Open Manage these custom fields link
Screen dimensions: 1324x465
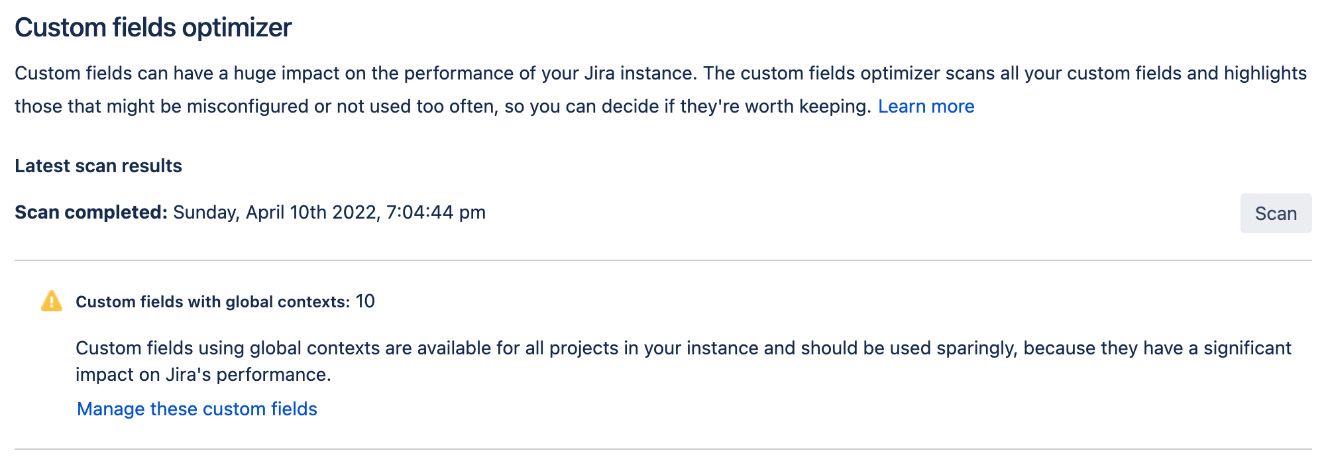coord(197,409)
